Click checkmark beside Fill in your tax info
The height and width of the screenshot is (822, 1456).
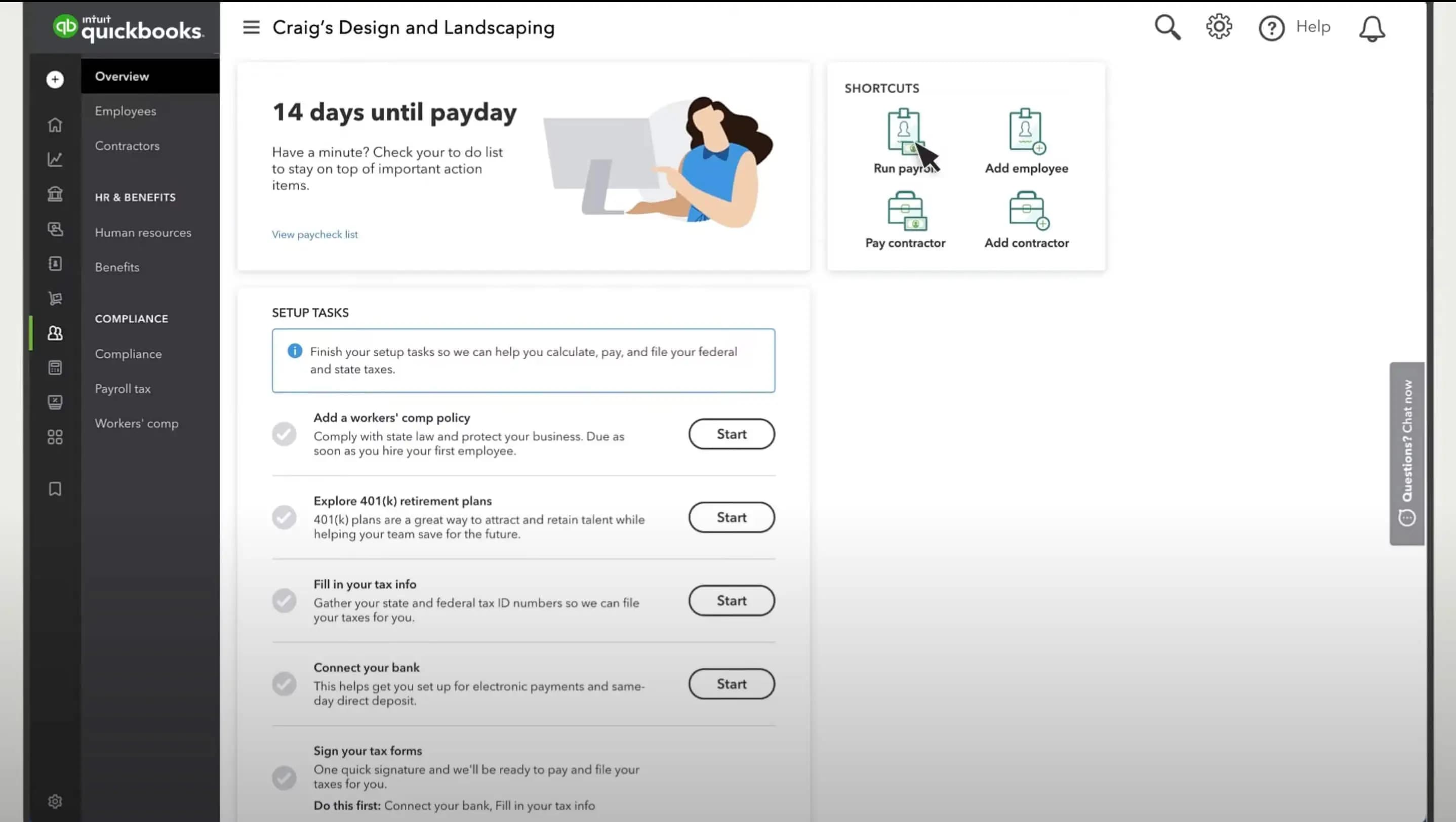tap(284, 600)
